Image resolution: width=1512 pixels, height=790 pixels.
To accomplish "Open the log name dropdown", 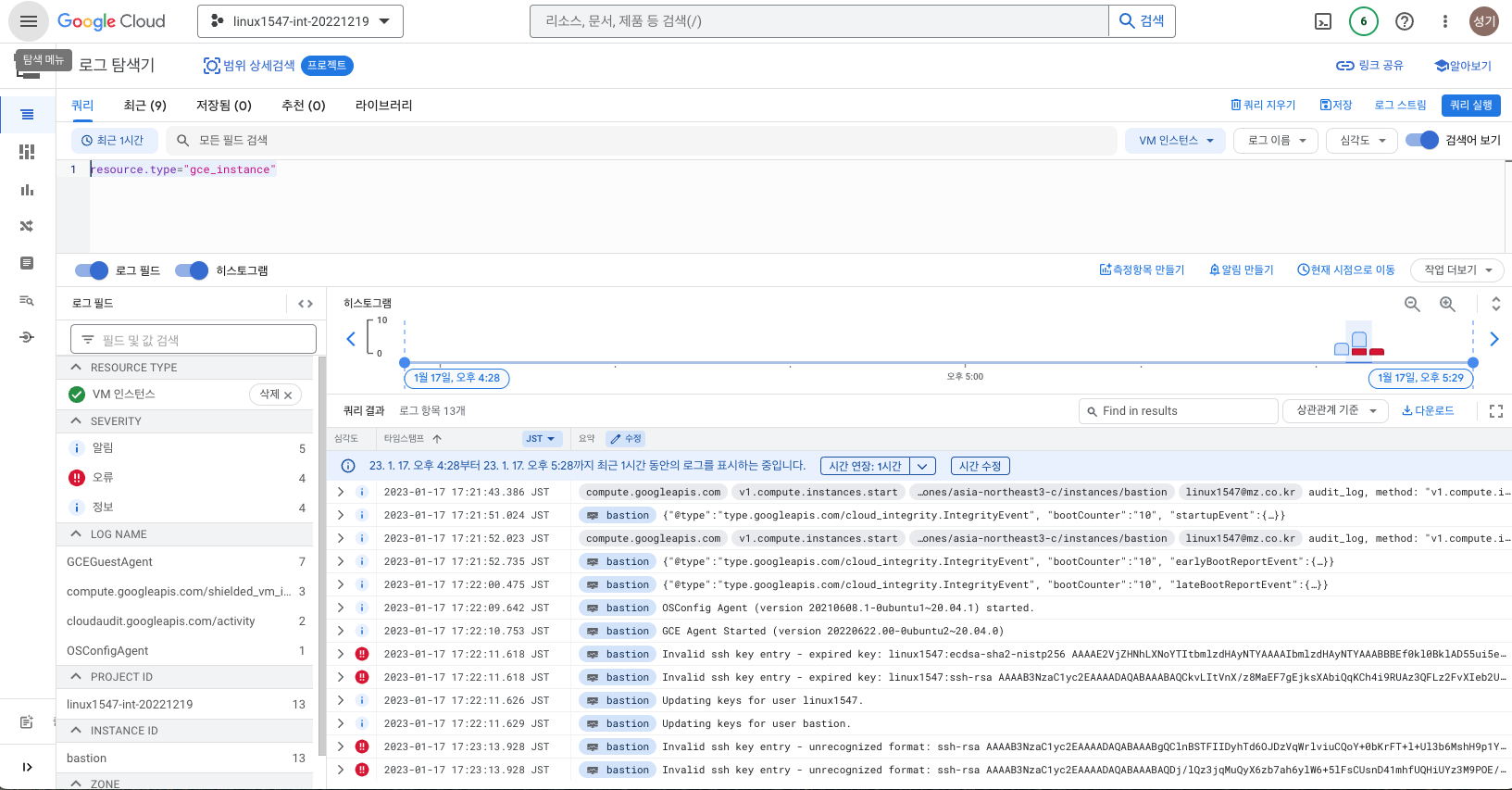I will (1277, 141).
